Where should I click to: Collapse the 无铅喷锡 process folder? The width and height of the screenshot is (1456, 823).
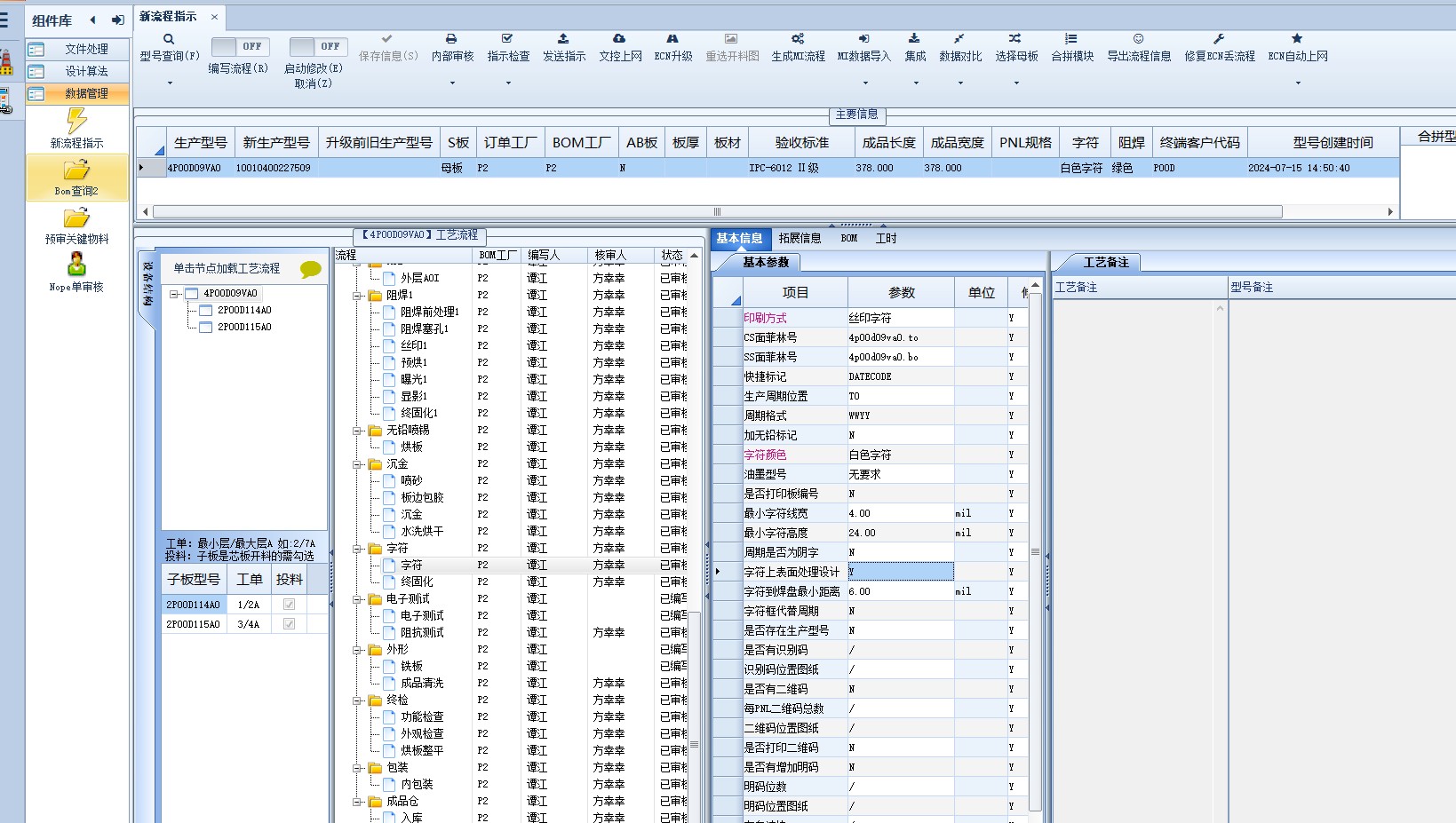click(358, 431)
